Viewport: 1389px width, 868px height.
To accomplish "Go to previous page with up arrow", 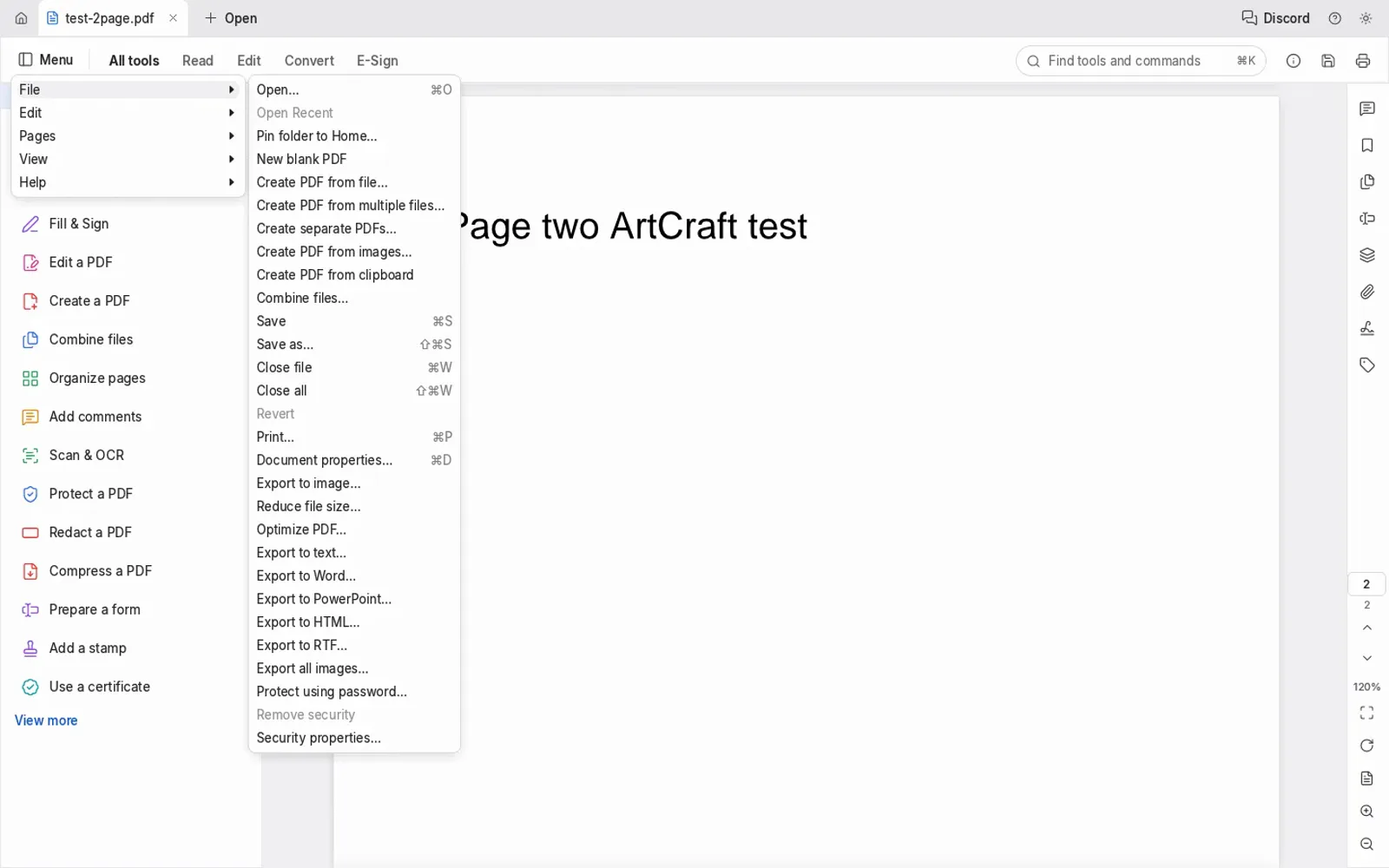I will (x=1366, y=628).
